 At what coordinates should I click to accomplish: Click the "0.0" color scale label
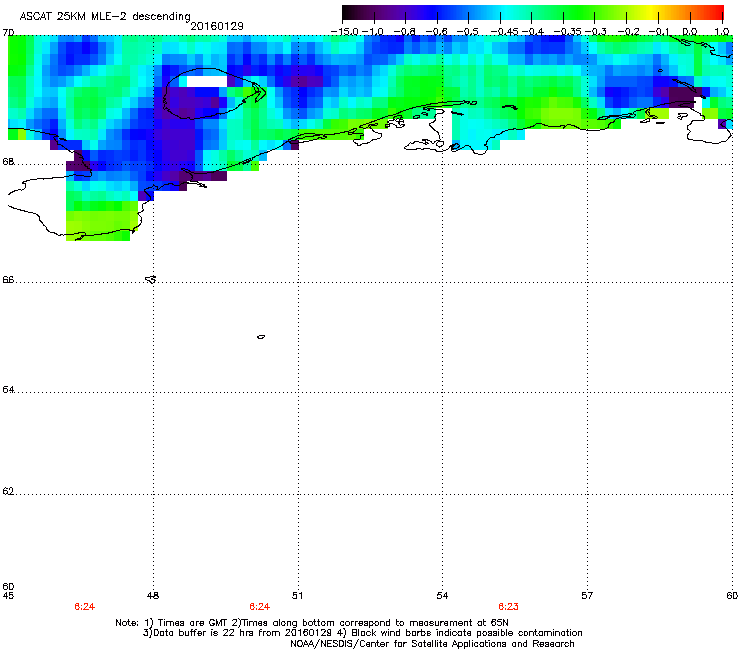click(690, 32)
